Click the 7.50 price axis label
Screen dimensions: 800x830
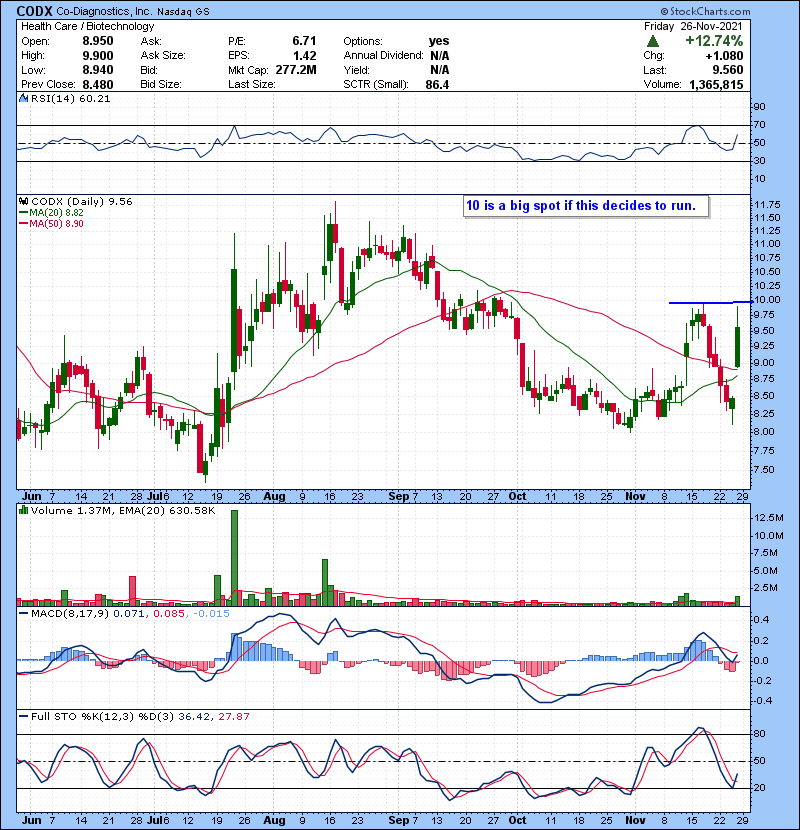pos(764,470)
